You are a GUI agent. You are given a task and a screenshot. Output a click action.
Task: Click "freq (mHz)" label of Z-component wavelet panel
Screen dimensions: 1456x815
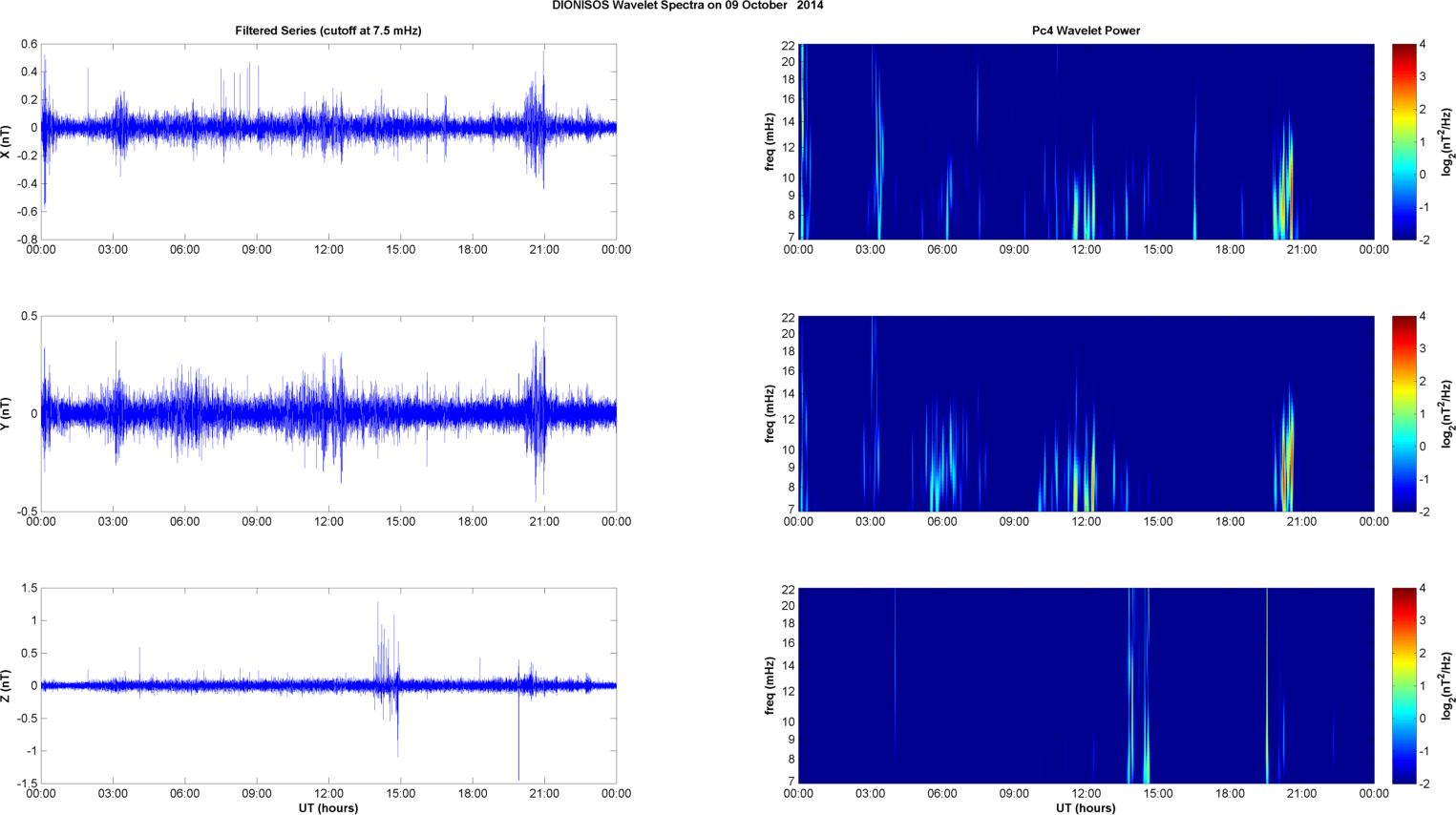770,686
